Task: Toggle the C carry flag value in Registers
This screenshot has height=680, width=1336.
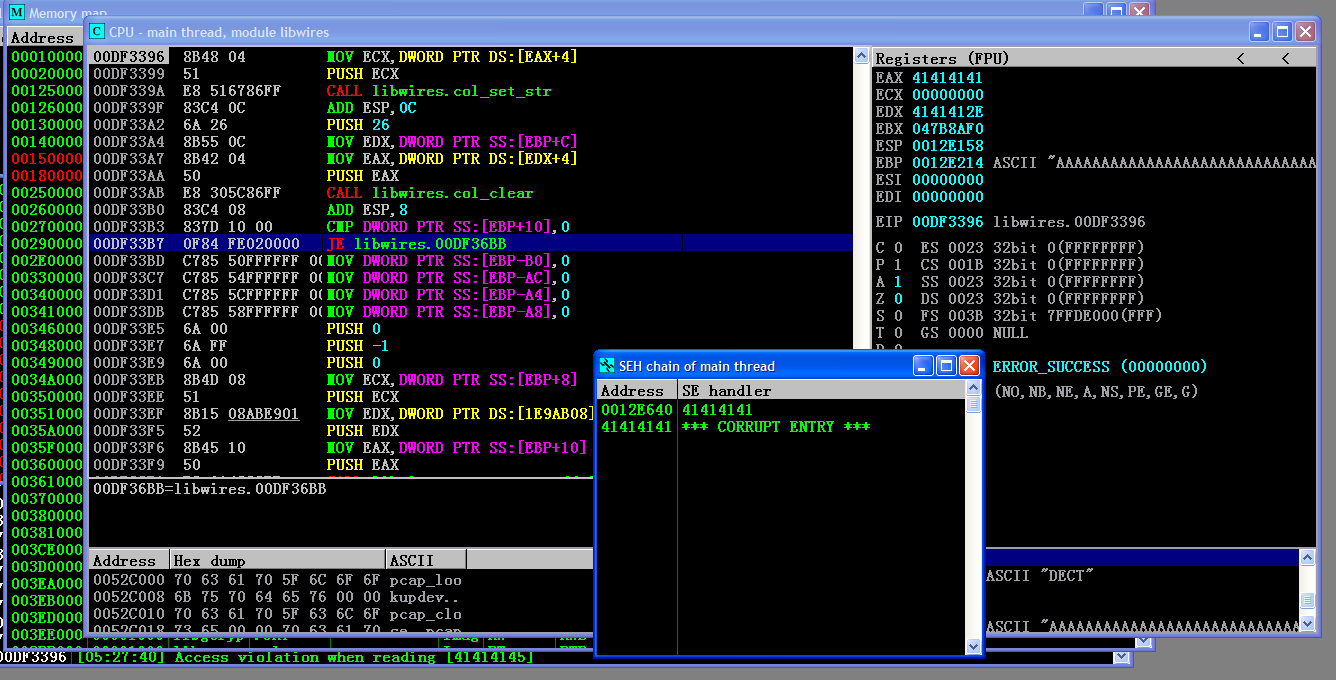Action: pos(898,248)
